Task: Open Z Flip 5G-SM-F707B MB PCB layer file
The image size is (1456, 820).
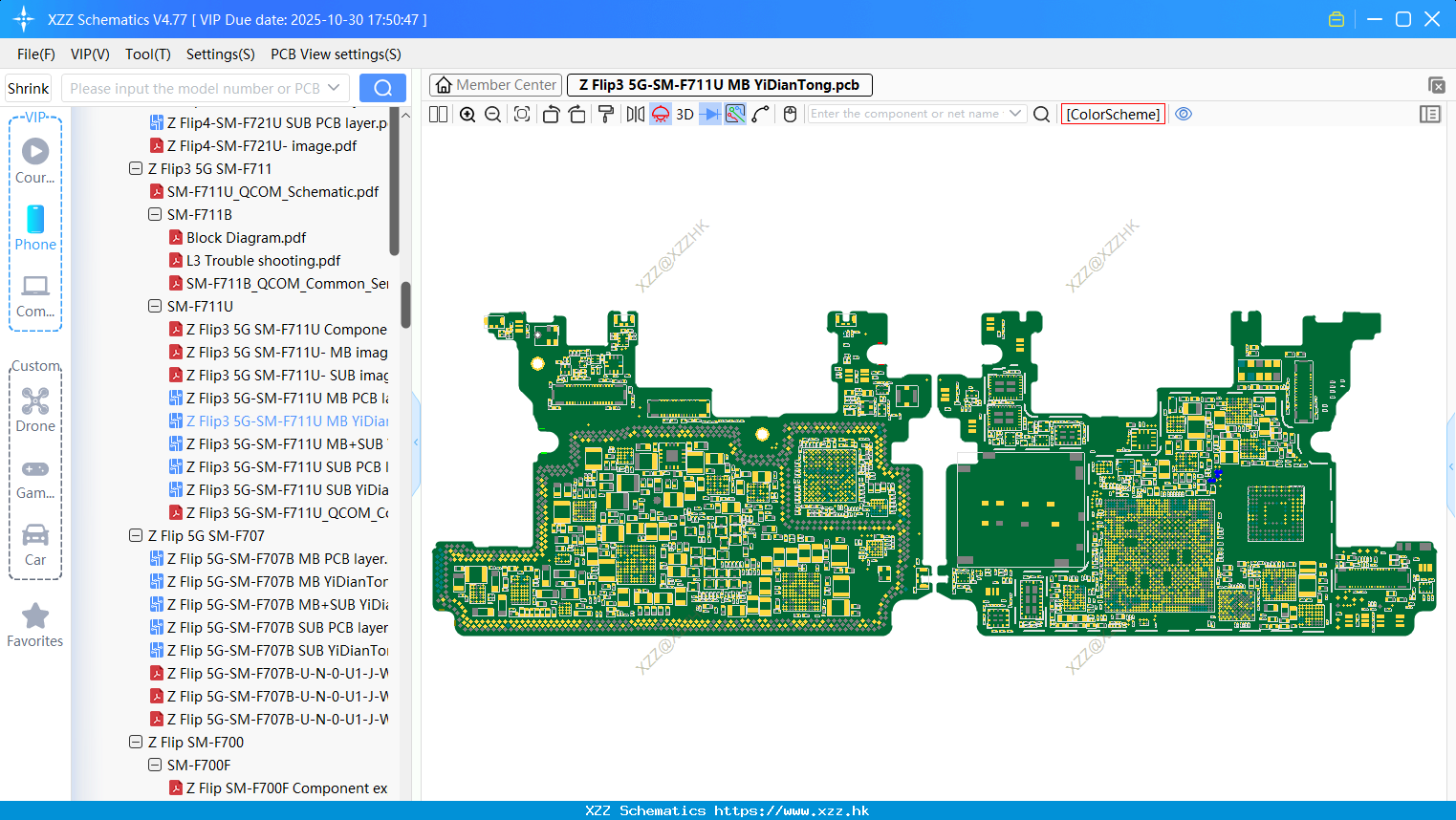Action: pyautogui.click(x=277, y=558)
